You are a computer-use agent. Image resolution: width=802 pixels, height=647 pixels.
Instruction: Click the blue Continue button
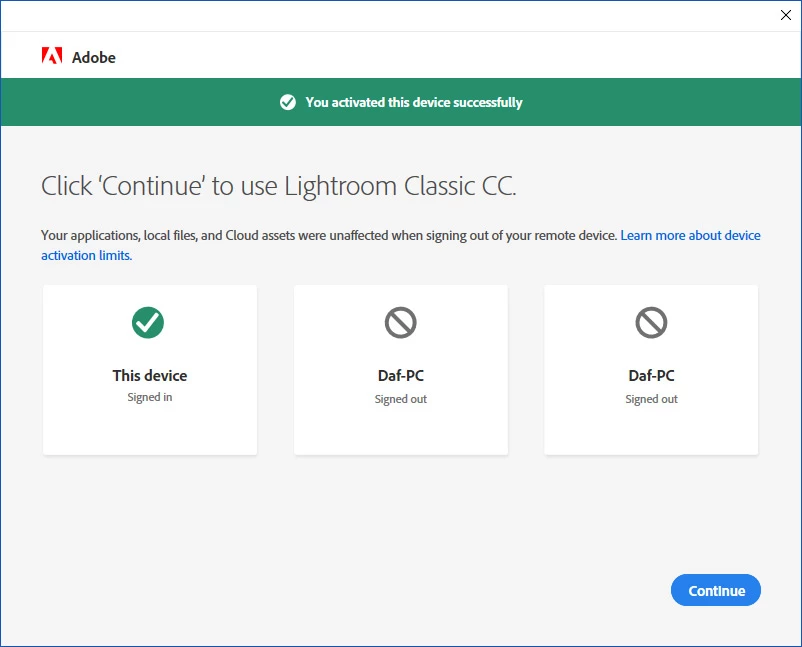click(716, 590)
